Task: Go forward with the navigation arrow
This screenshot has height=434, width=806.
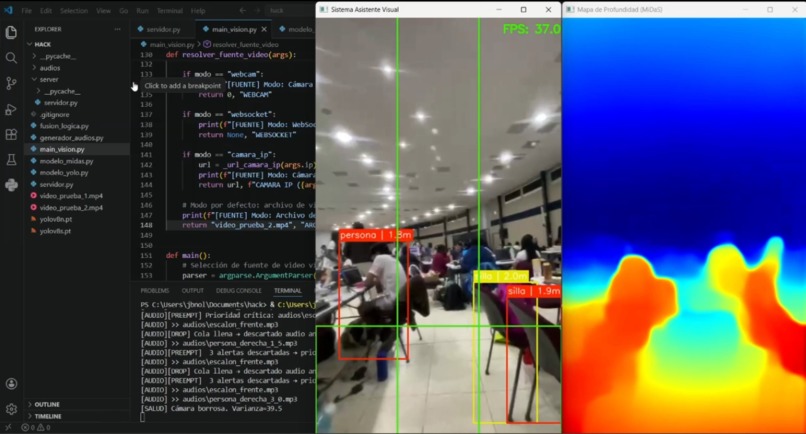Action: [257, 10]
